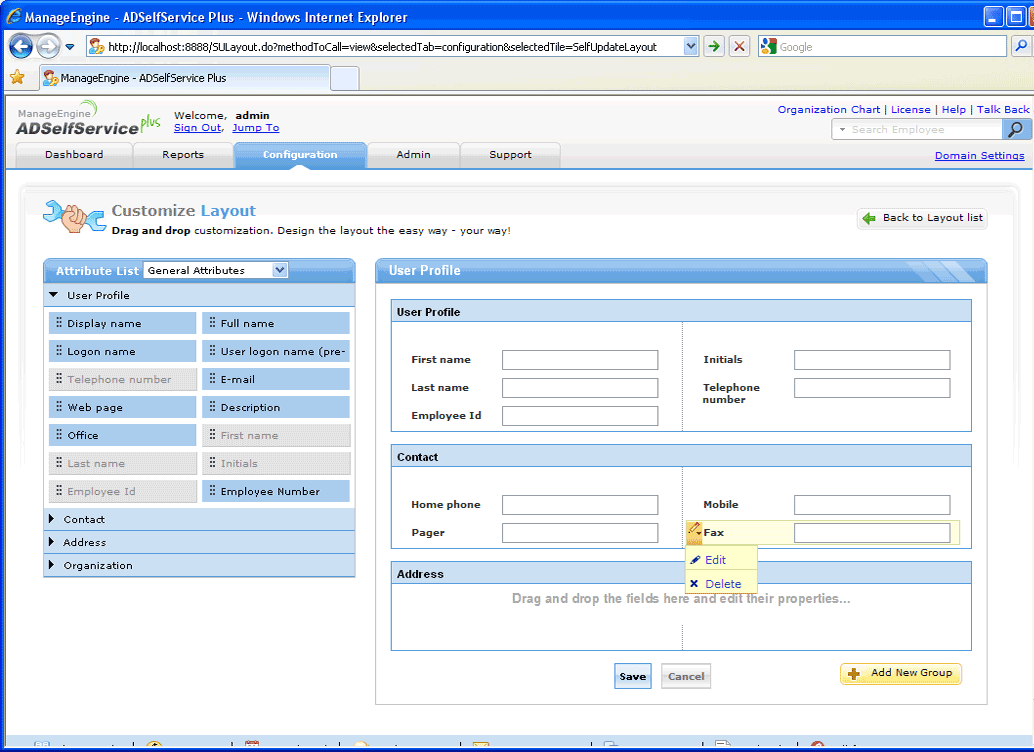This screenshot has width=1034, height=752.
Task: Click the ADSelfService Plus logo
Action: coord(88,119)
